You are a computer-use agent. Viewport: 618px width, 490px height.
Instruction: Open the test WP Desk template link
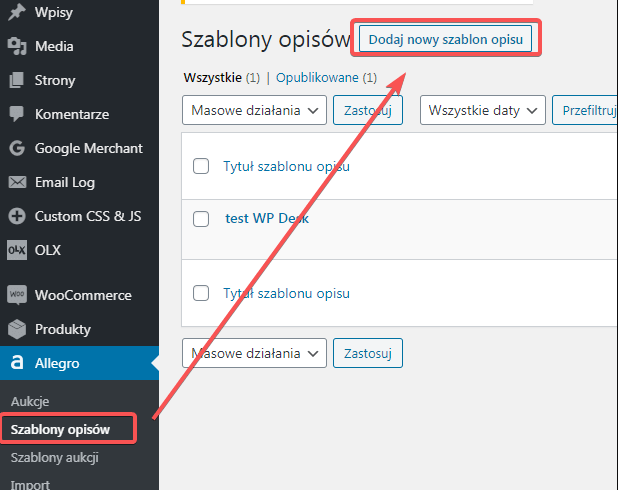(x=267, y=218)
